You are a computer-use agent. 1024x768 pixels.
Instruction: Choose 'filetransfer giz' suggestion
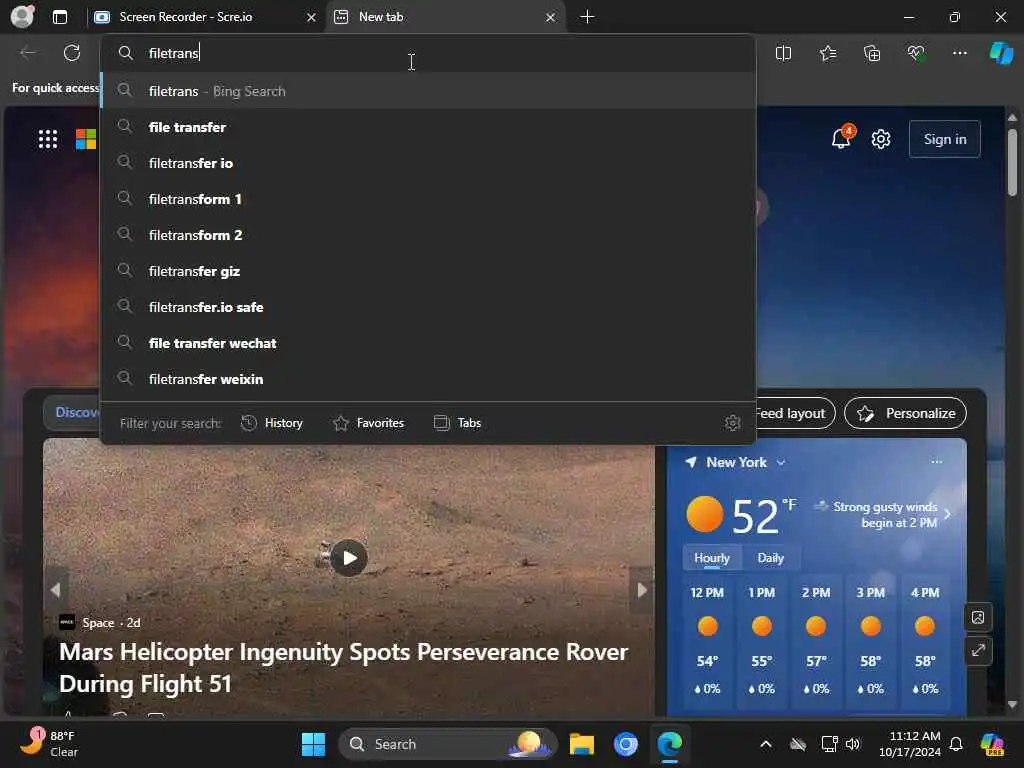[428, 271]
